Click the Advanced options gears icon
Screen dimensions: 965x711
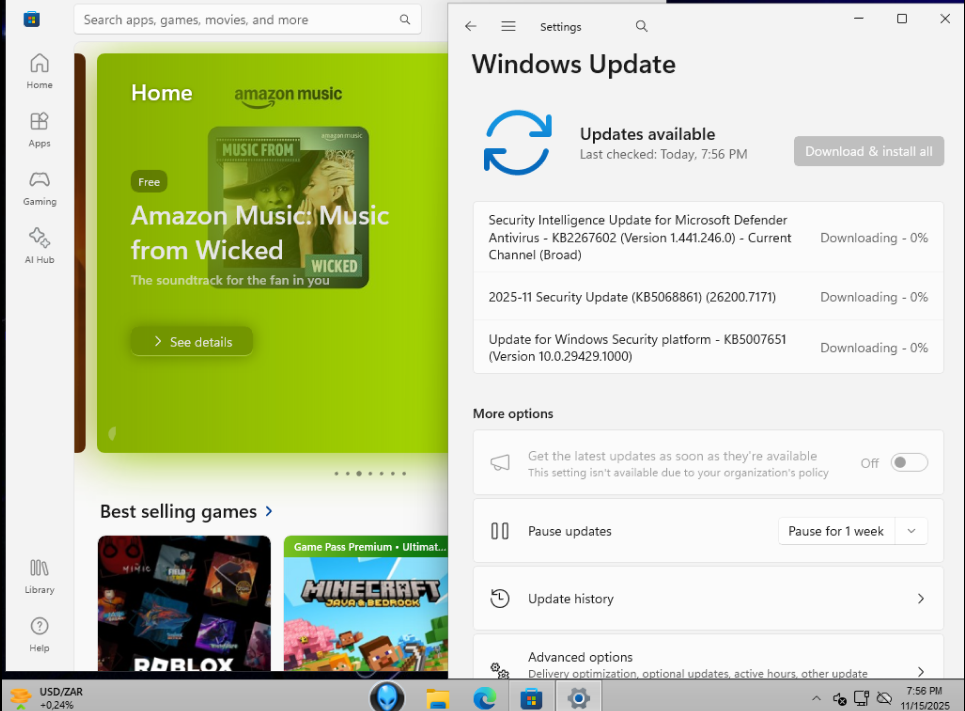500,669
